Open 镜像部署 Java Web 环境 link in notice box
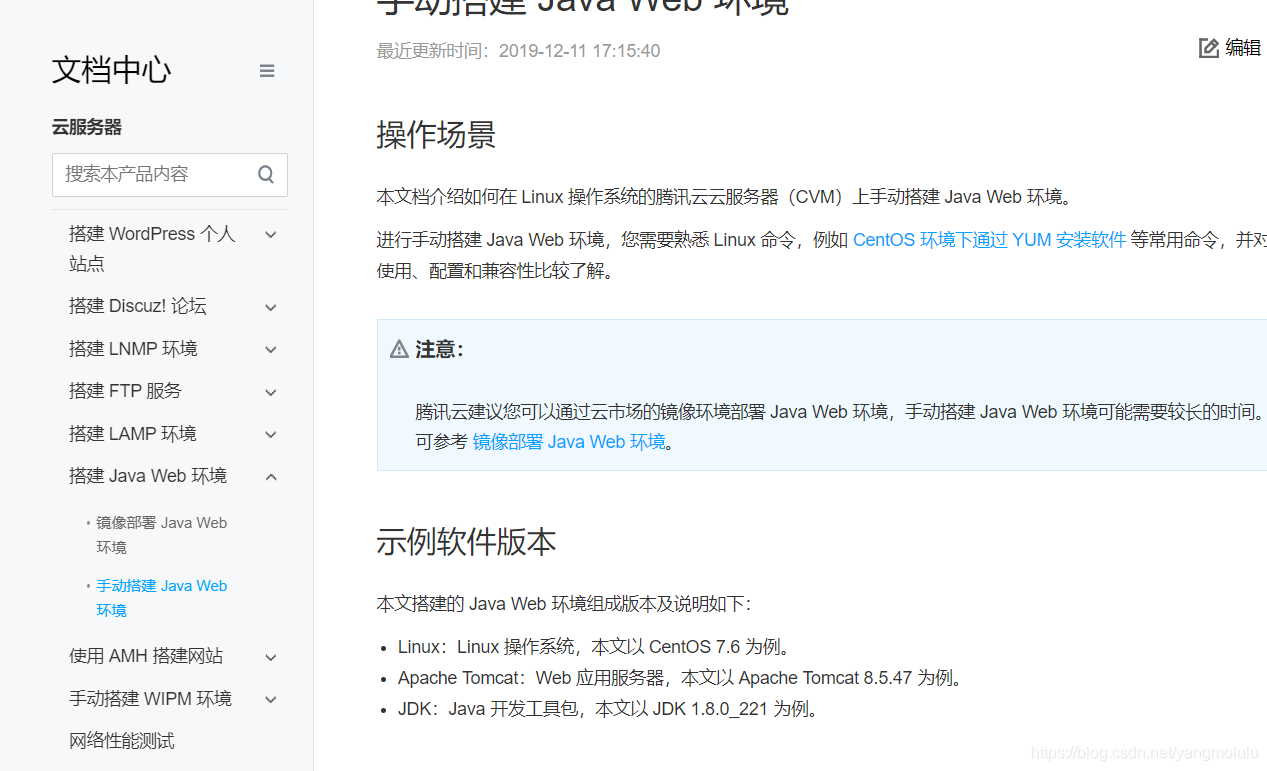1267x771 pixels. 568,441
